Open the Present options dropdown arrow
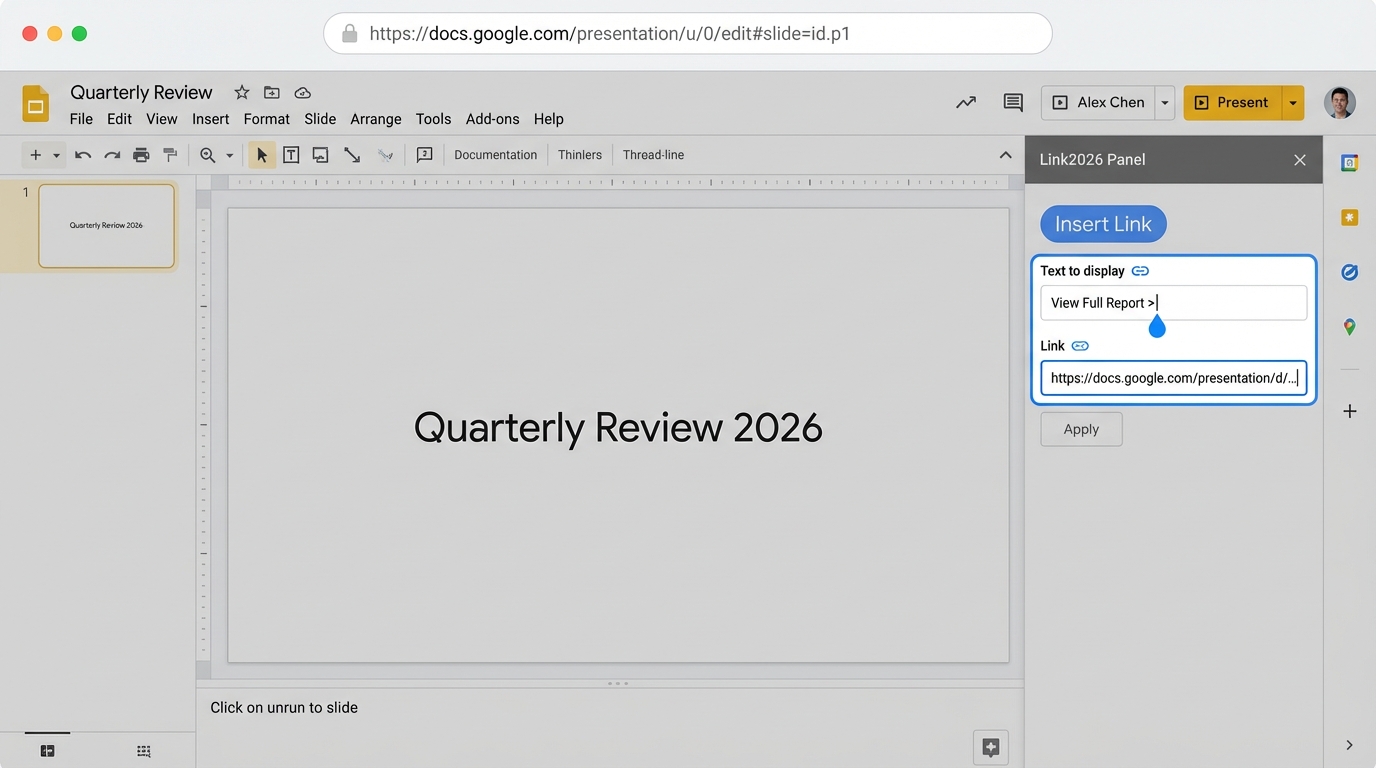 [1292, 102]
